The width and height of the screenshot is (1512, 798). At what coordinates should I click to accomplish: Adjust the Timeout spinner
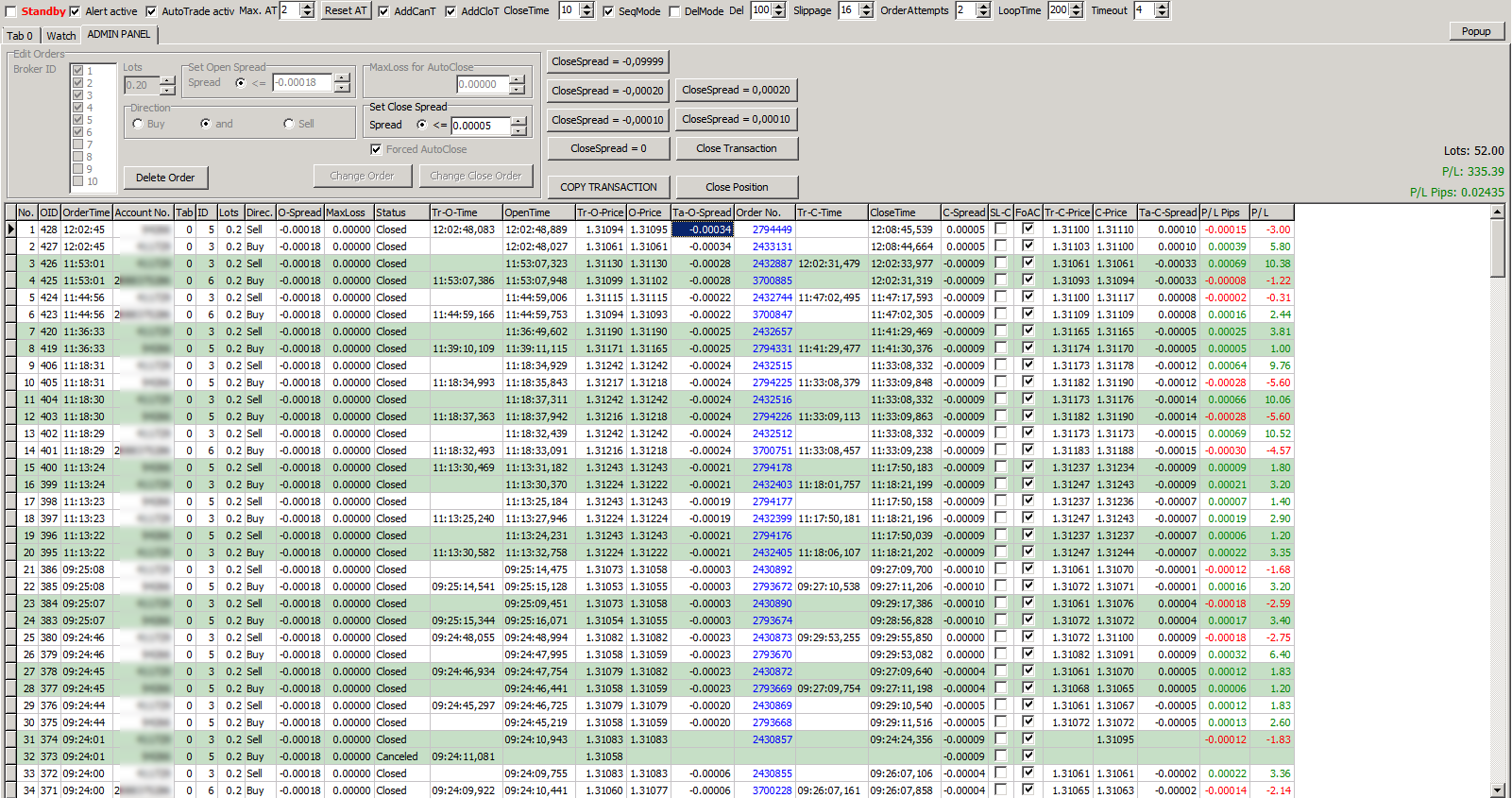1162,10
